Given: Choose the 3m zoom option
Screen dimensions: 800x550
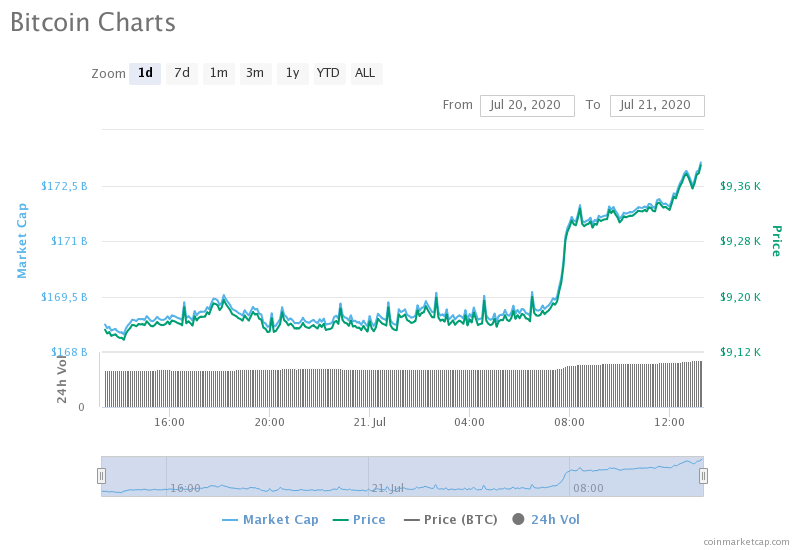Looking at the screenshot, I should (x=255, y=73).
